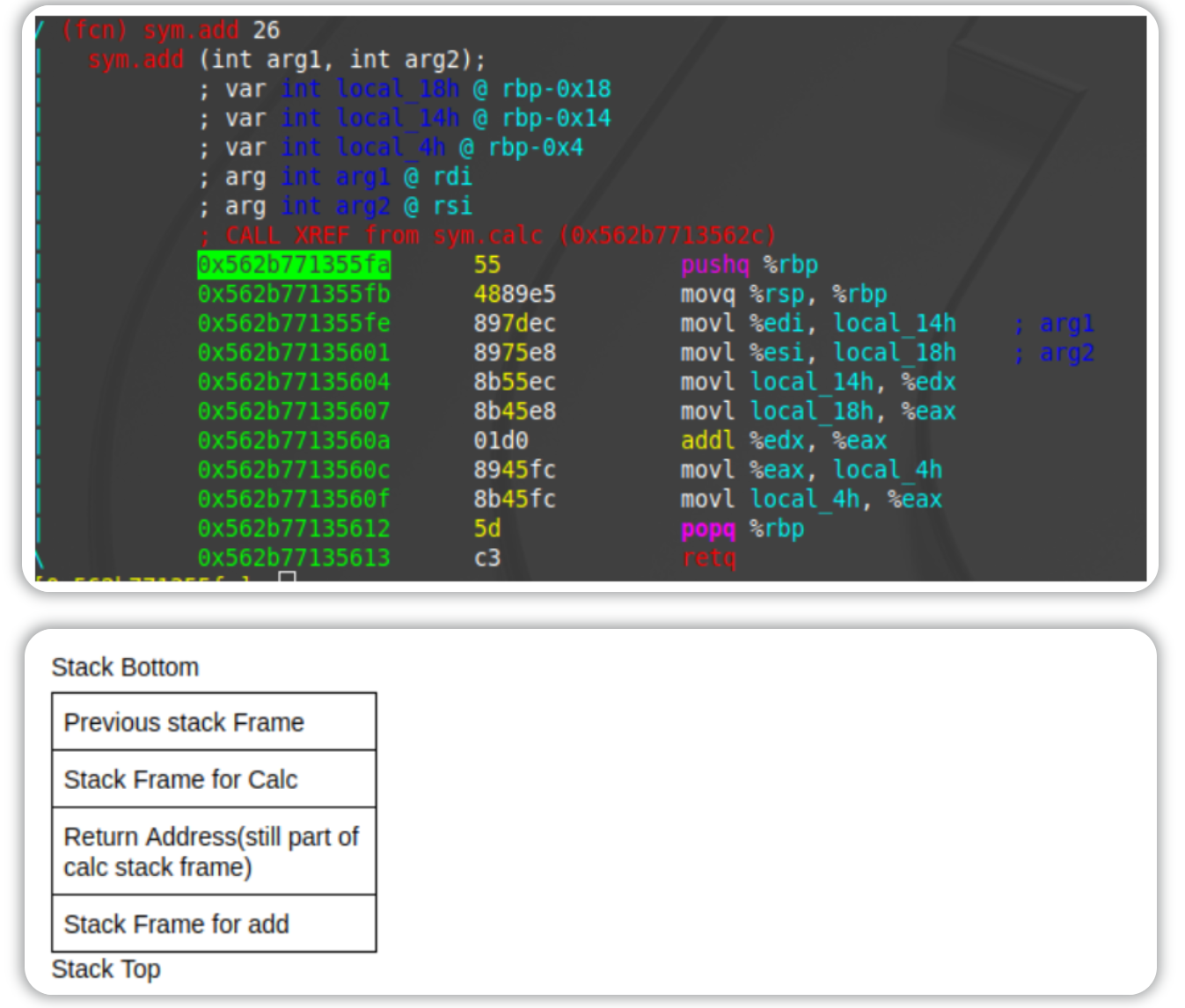Click the addl %edx, %eax instruction
The height and width of the screenshot is (1008, 1185).
784,441
